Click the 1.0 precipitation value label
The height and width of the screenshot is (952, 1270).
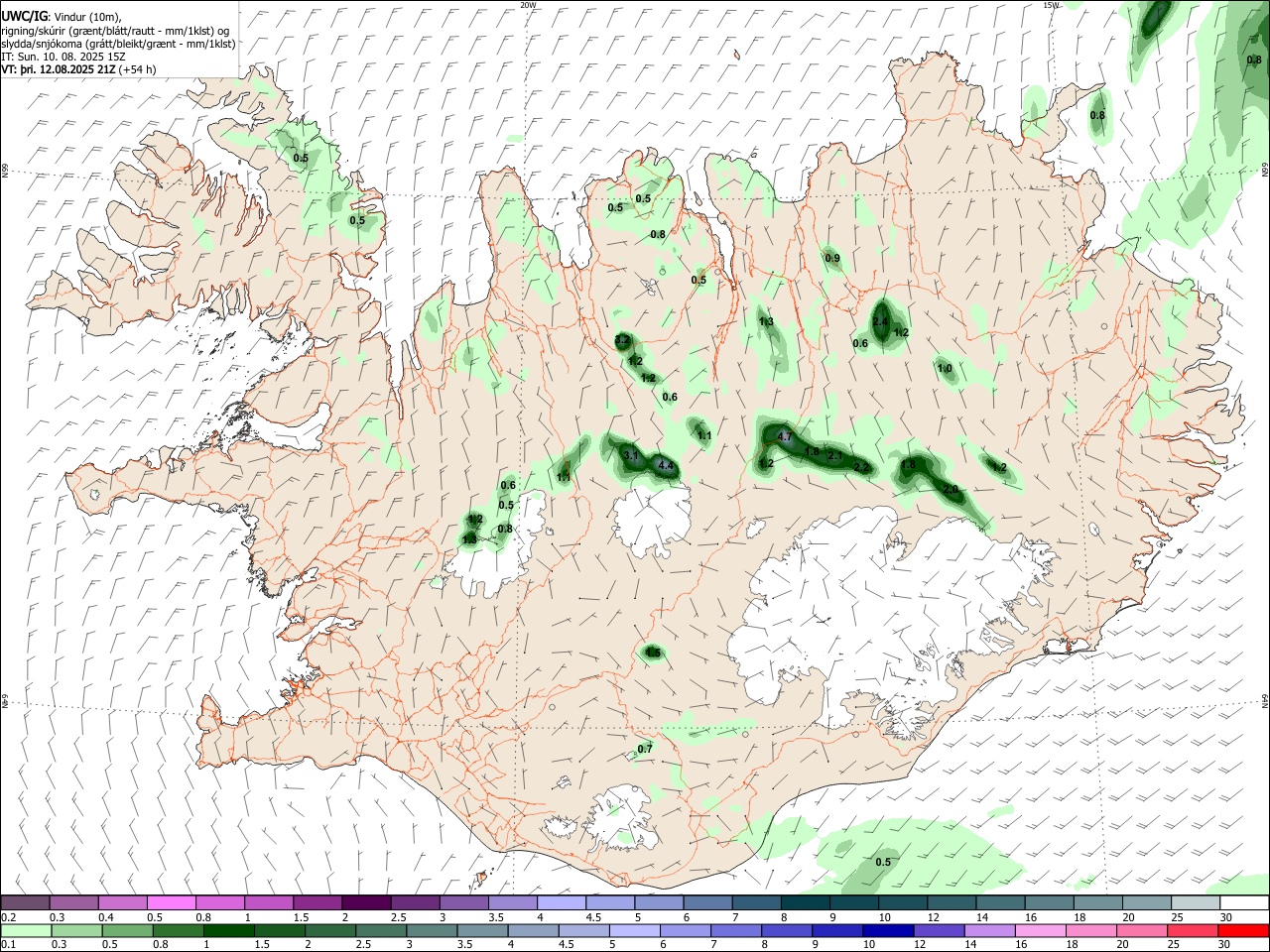coord(945,369)
